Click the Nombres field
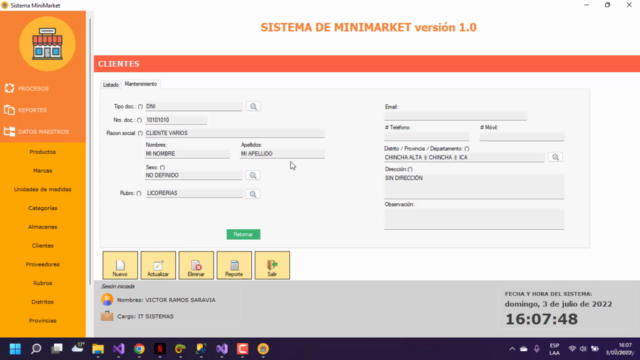The height and width of the screenshot is (360, 640). (x=187, y=154)
